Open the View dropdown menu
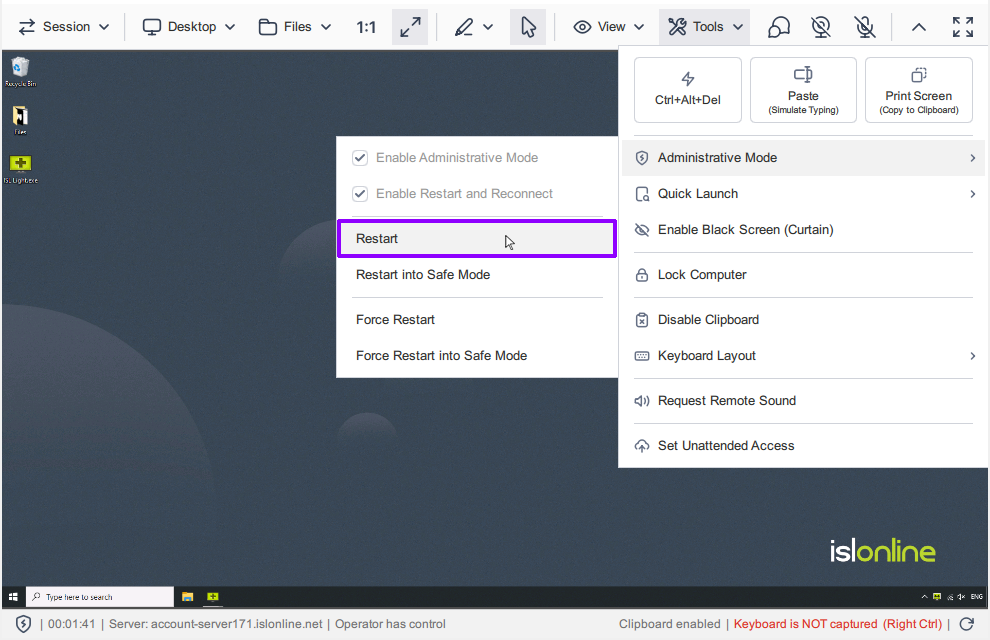Viewport: 990px width, 640px height. pos(609,27)
